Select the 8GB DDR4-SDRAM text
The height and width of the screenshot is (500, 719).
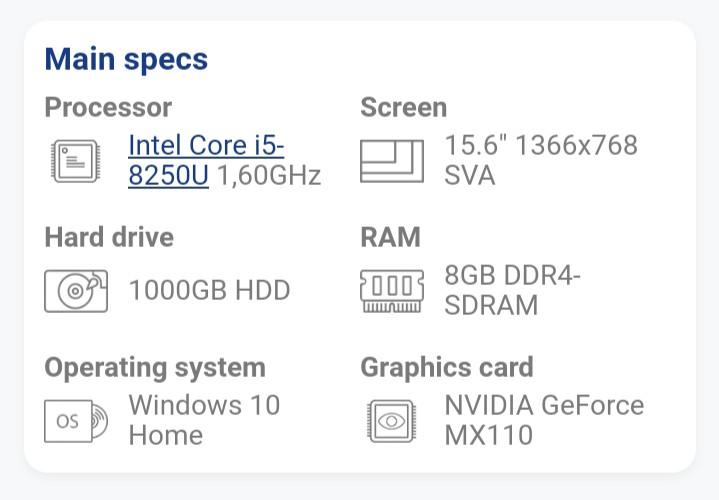[x=513, y=290]
